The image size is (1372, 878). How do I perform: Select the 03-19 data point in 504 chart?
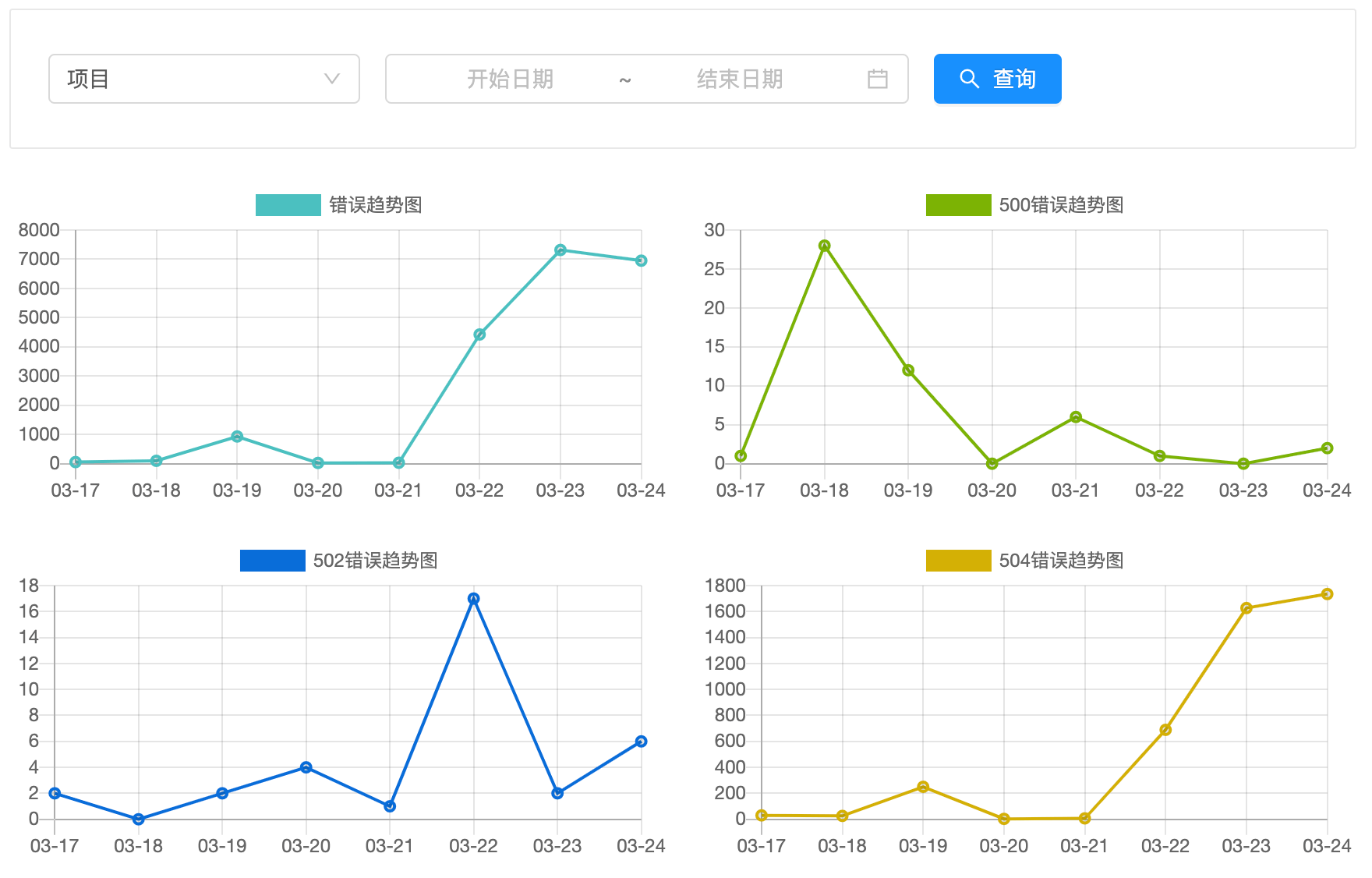pos(923,787)
